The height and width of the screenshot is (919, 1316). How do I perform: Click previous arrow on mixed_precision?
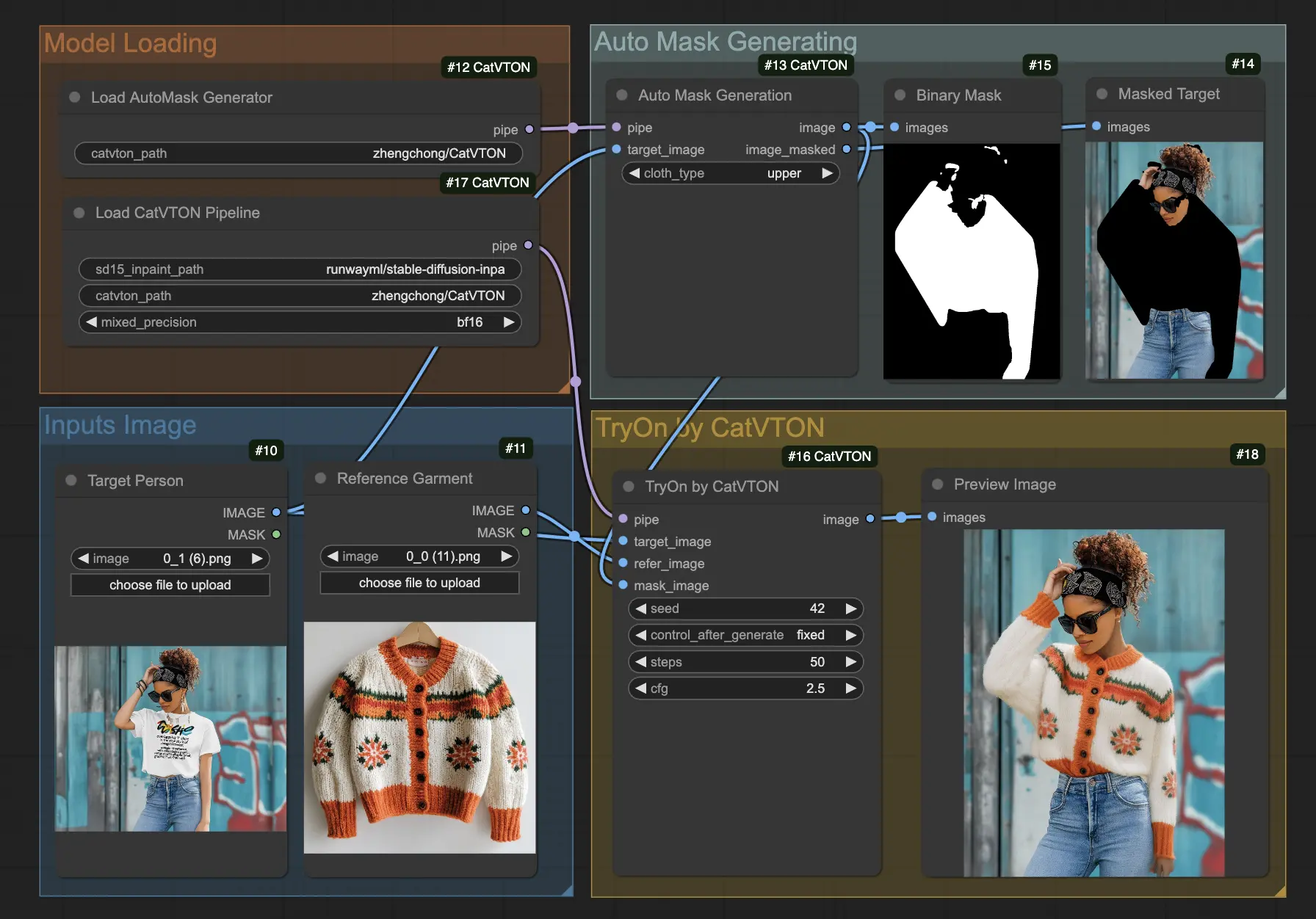pyautogui.click(x=91, y=322)
